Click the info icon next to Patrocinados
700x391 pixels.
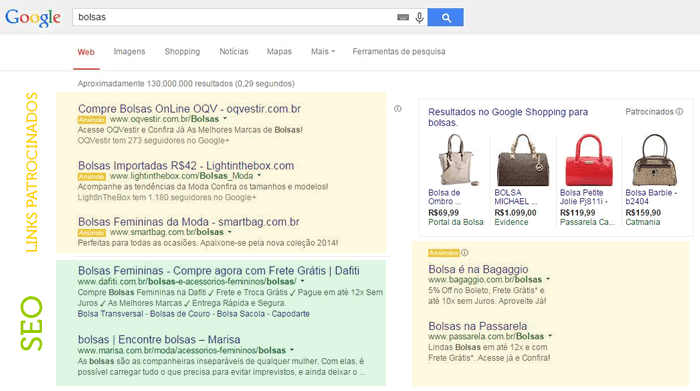point(679,112)
